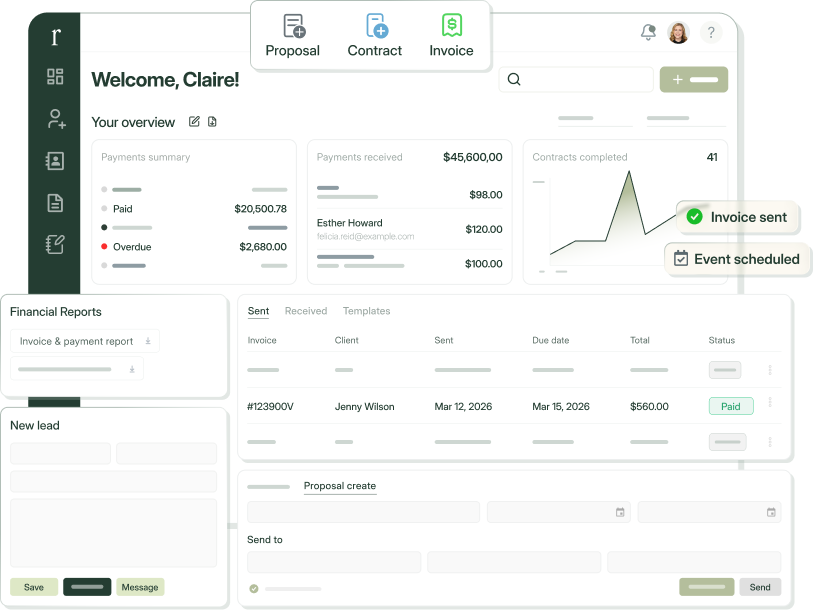Download the Invoice & payment report

148,341
